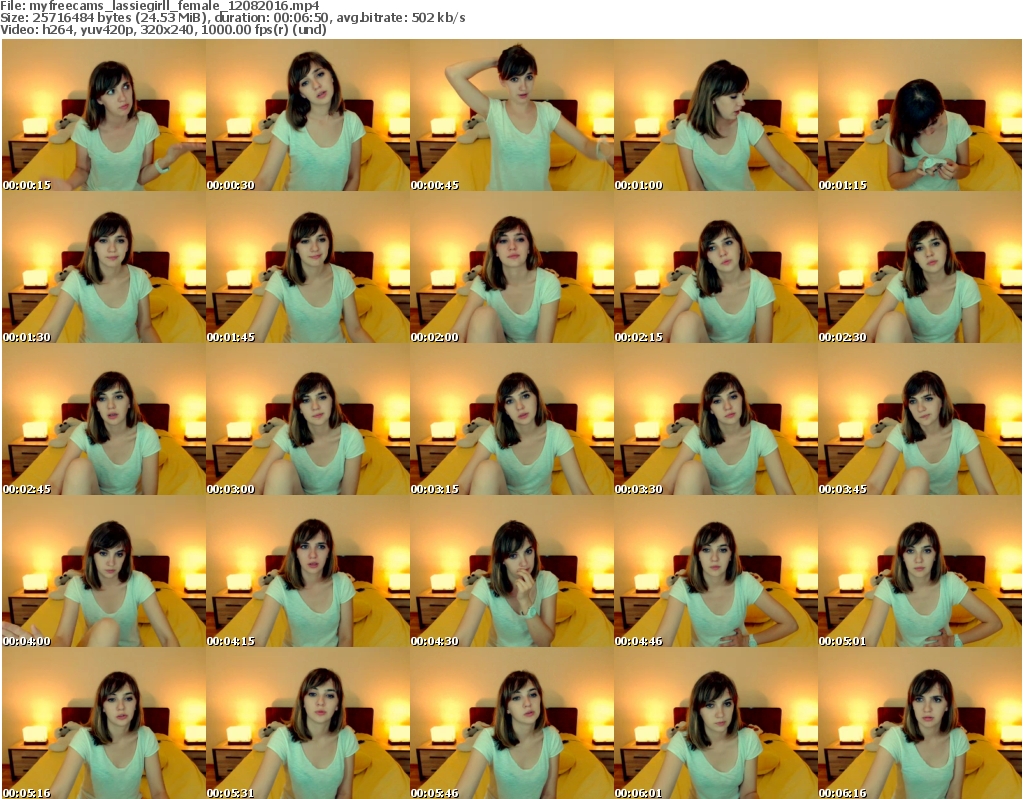The height and width of the screenshot is (799, 1024).
Task: Select the thumbnail stamped 00:00:30
Action: (x=308, y=115)
